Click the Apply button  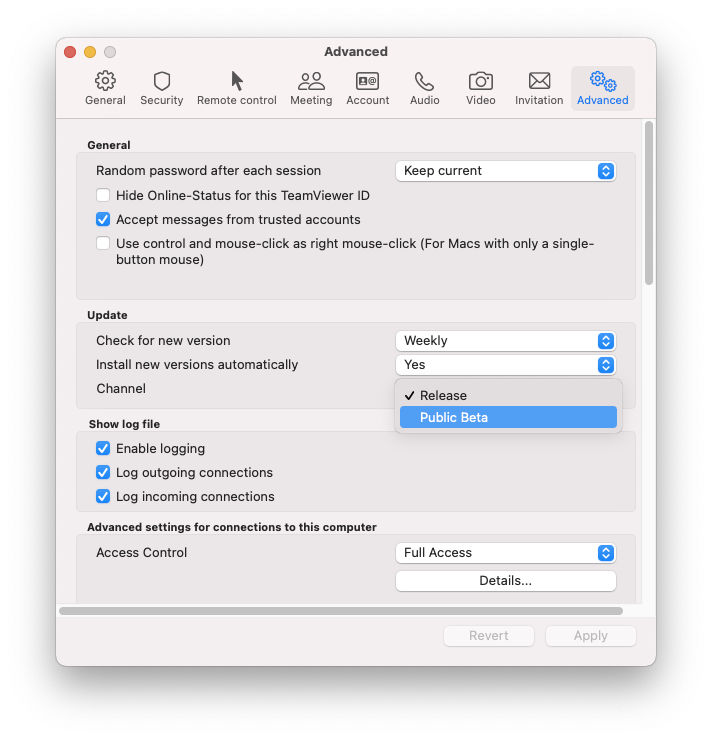click(x=591, y=636)
